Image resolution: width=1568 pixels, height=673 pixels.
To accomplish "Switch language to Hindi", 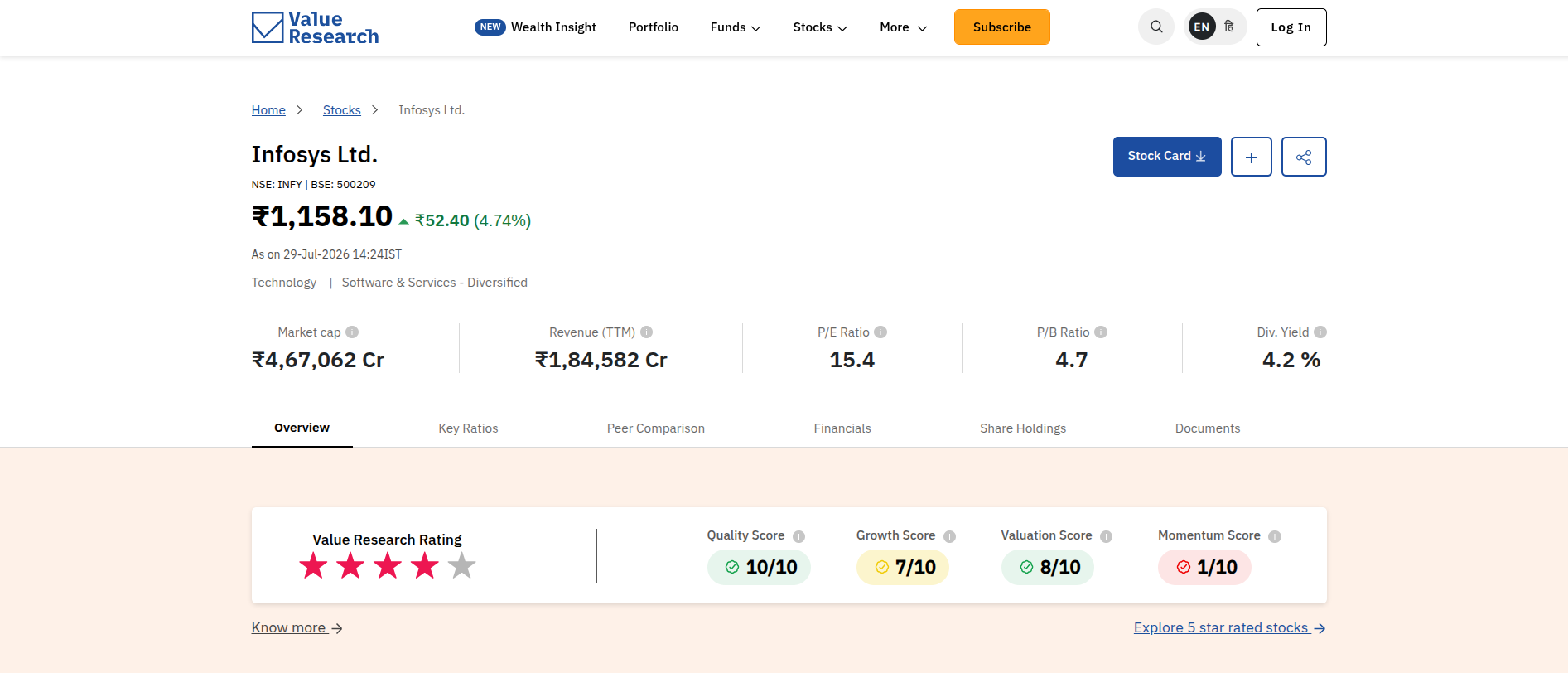I will (x=1229, y=27).
